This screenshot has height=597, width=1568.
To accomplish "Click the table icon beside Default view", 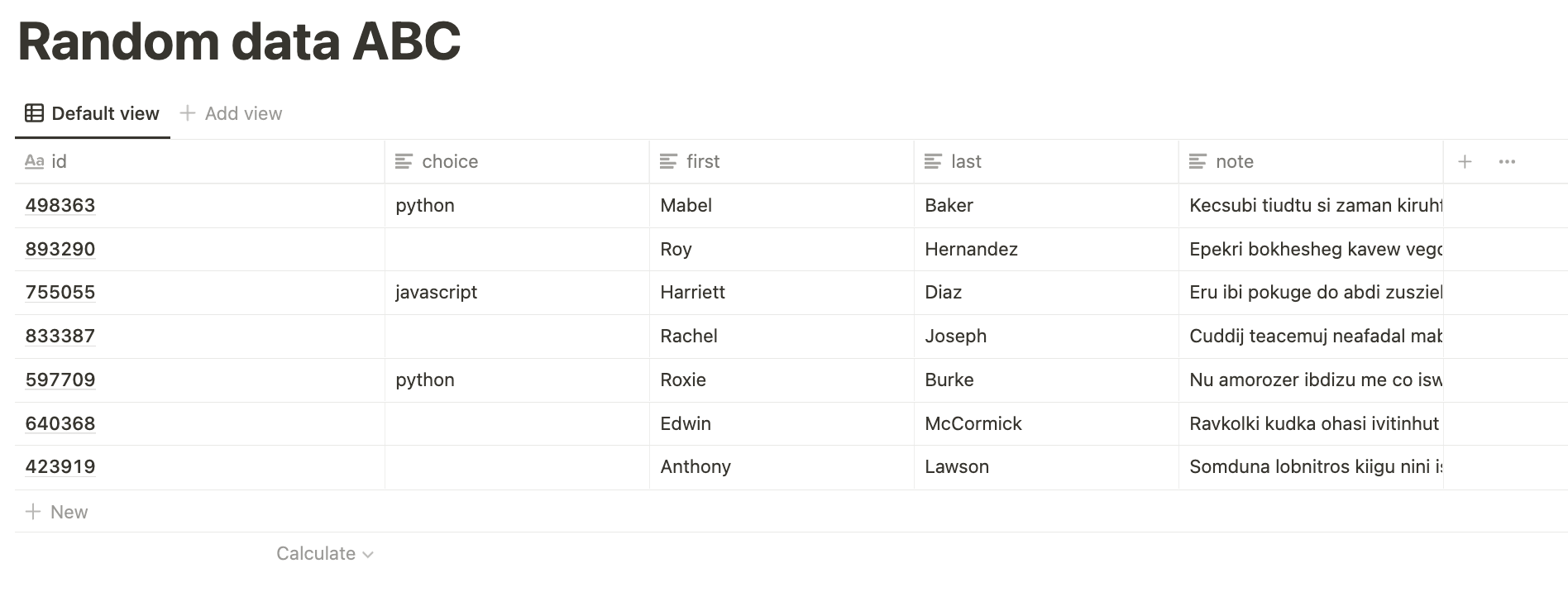I will point(34,113).
